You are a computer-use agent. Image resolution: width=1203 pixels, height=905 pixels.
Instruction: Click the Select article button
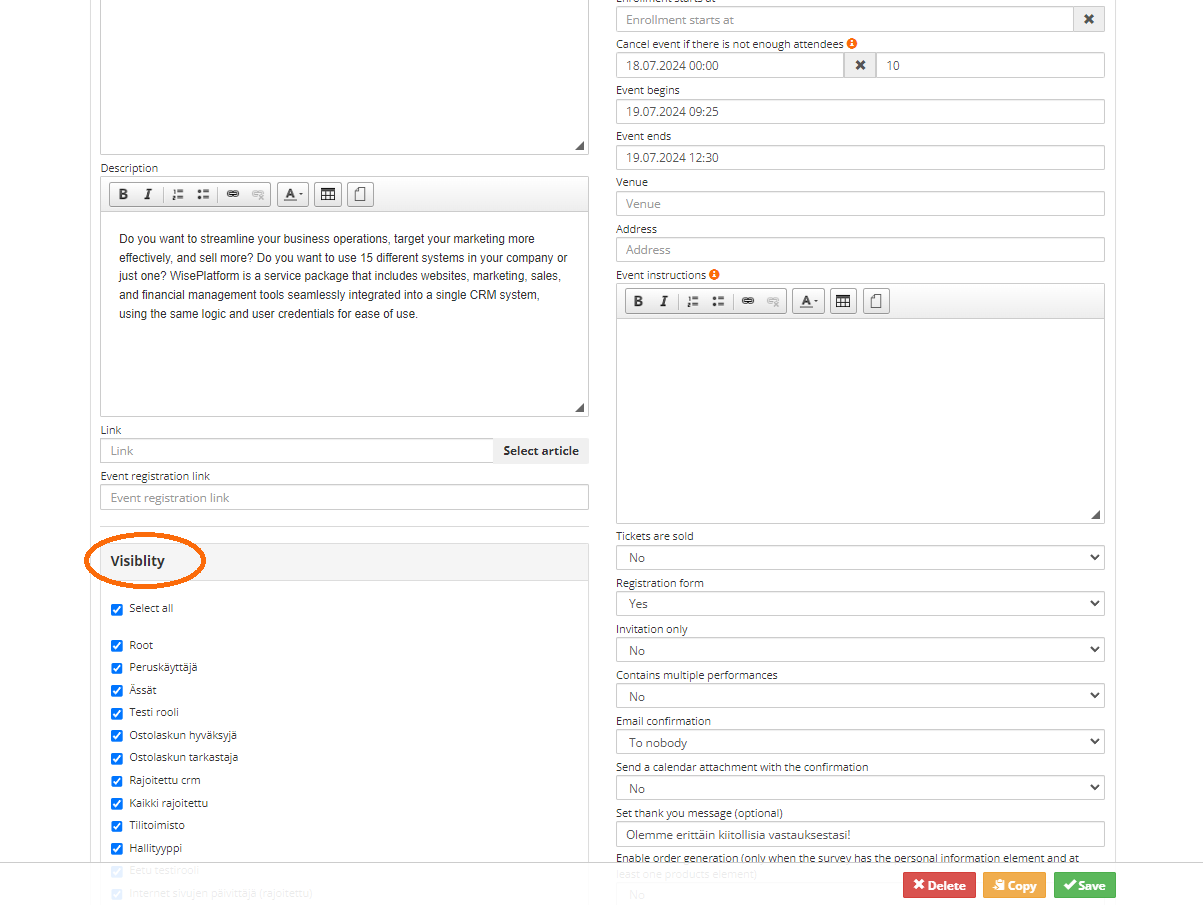point(541,451)
